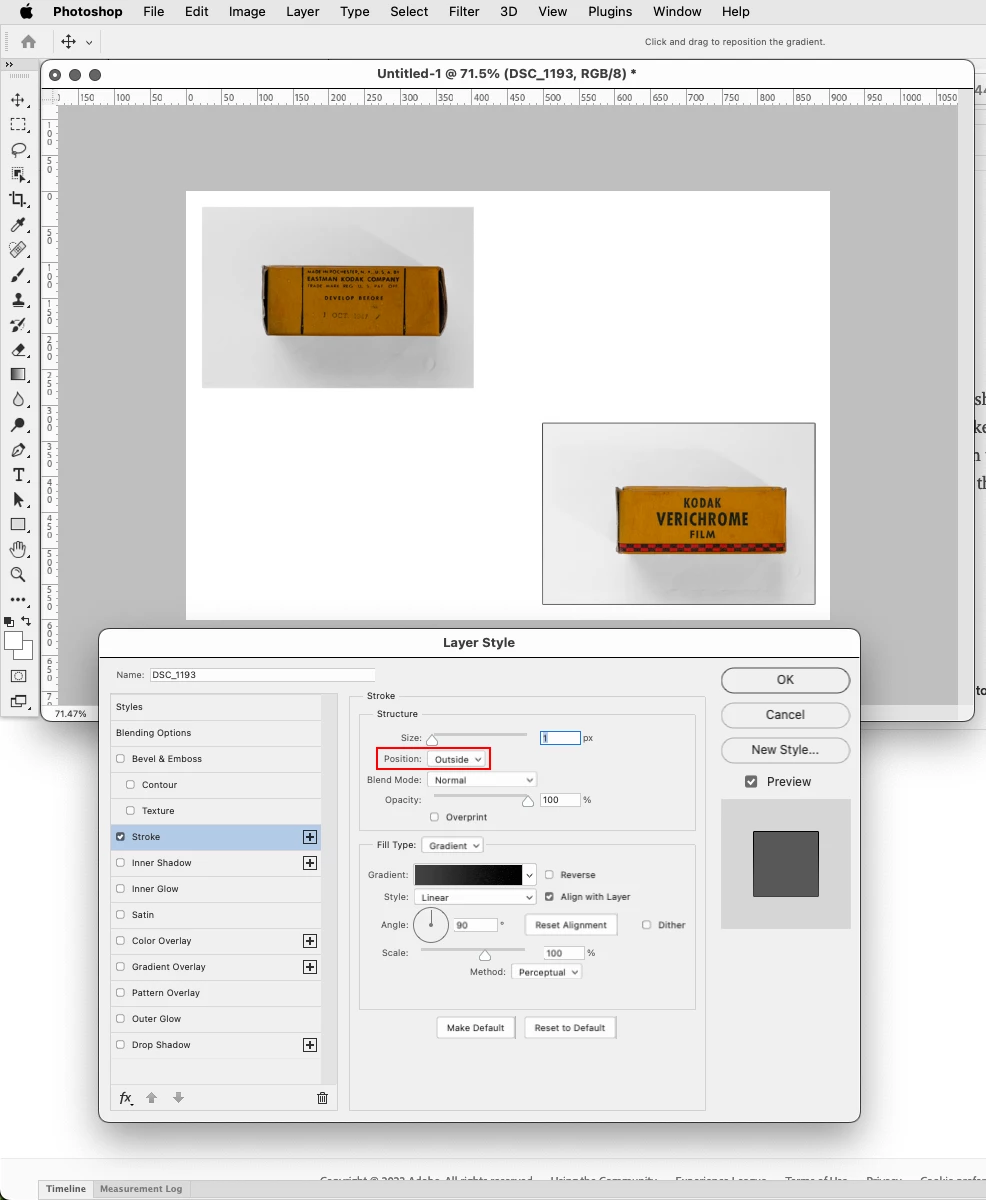Open the Apple menu
The width and height of the screenshot is (986, 1200).
tap(26, 12)
